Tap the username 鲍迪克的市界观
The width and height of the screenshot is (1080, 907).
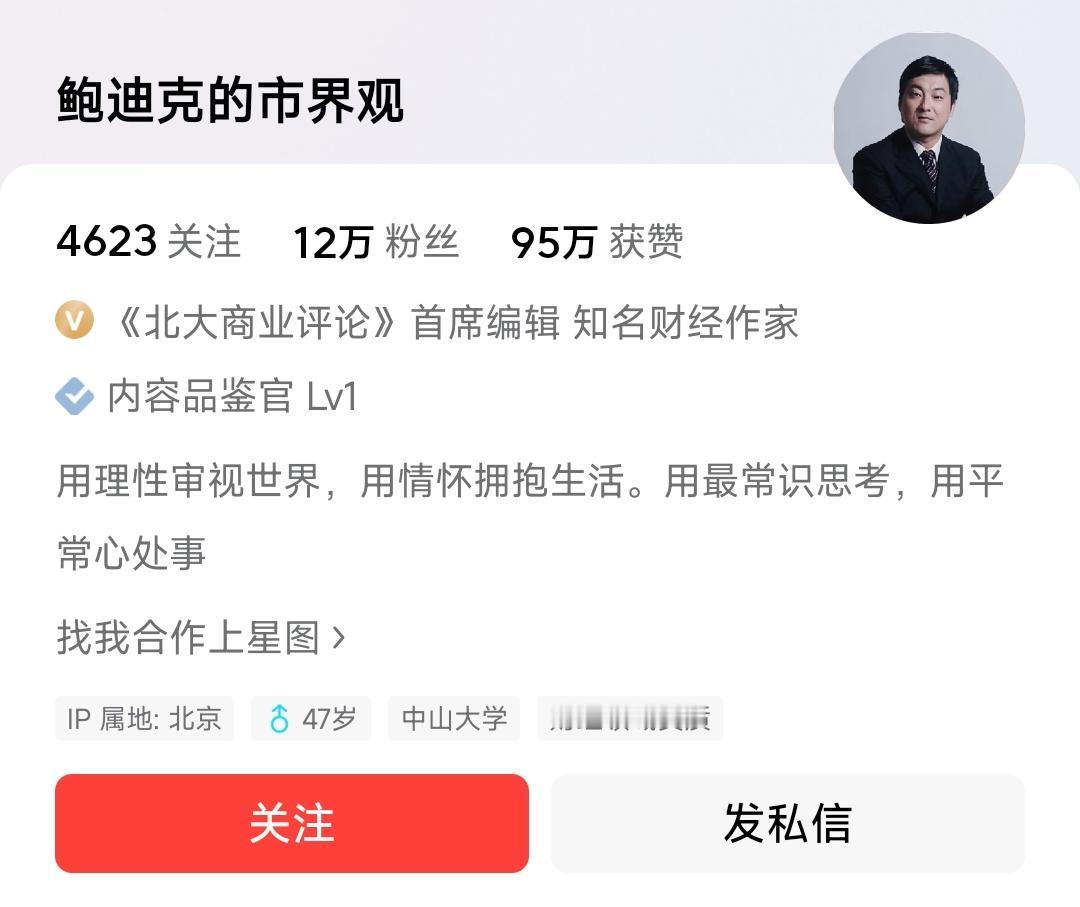(230, 101)
